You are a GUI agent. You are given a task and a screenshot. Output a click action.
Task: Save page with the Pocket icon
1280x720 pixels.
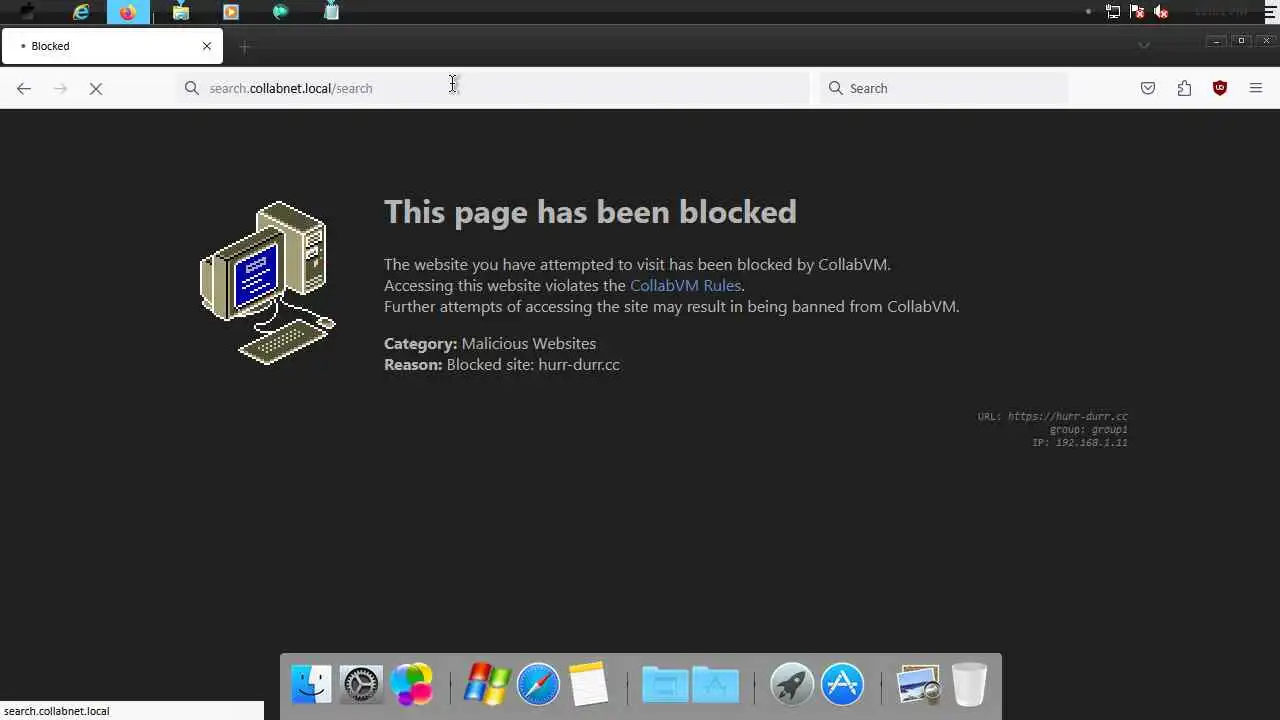pyautogui.click(x=1148, y=88)
